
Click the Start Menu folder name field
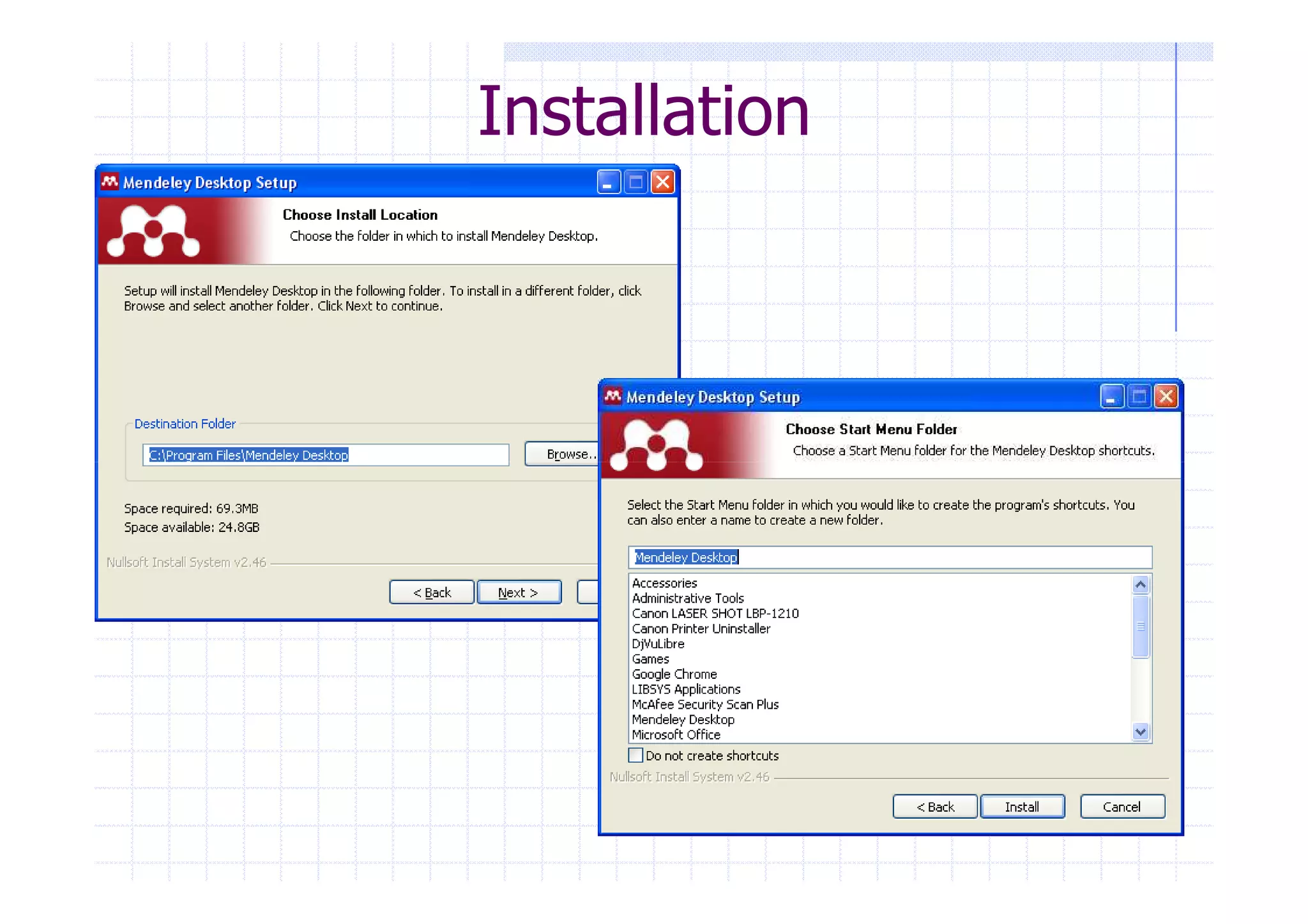pyautogui.click(x=890, y=557)
